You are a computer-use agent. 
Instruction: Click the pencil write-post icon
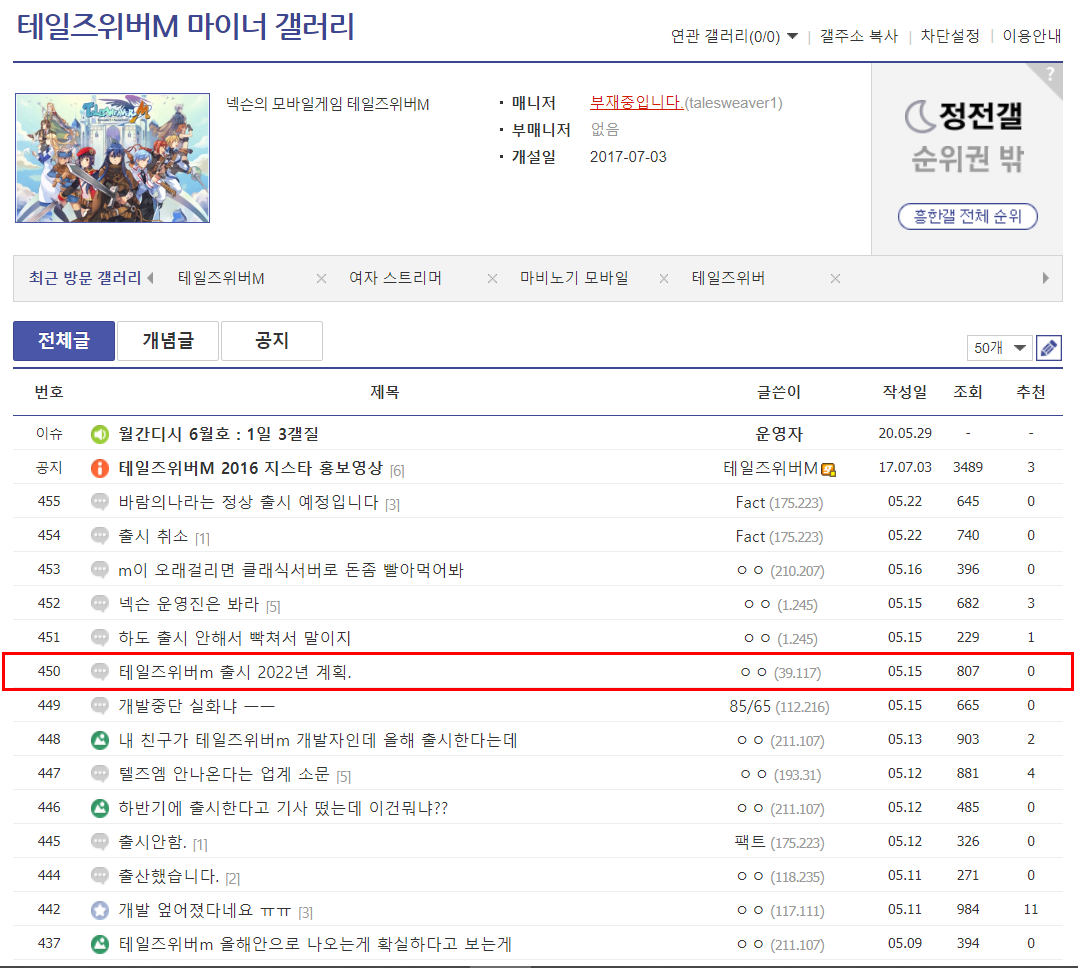1048,348
